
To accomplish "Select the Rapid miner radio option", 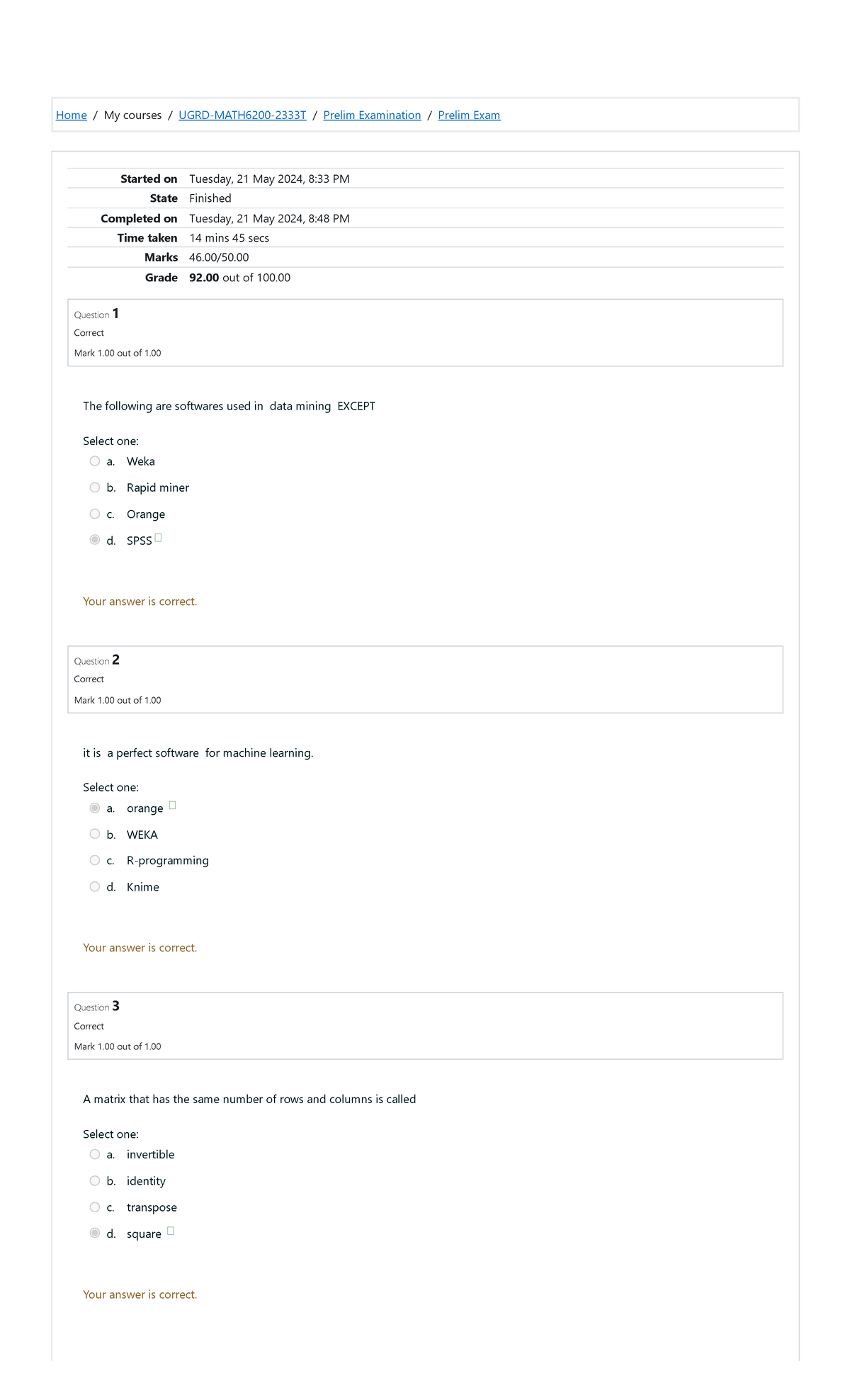I will [x=95, y=487].
